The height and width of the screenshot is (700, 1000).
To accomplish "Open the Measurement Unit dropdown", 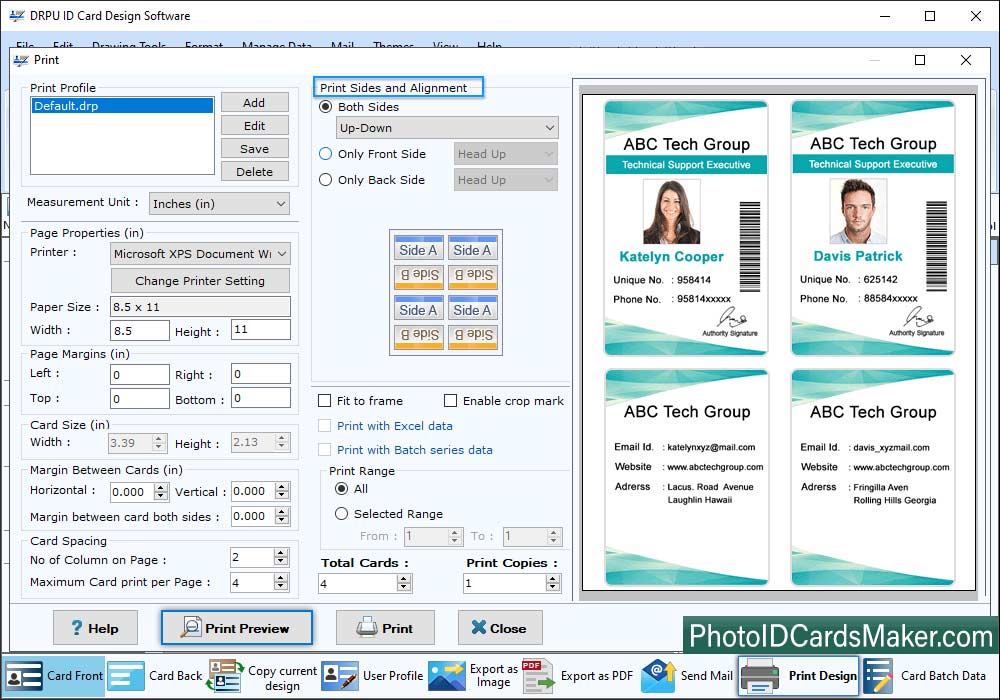I will click(x=219, y=203).
